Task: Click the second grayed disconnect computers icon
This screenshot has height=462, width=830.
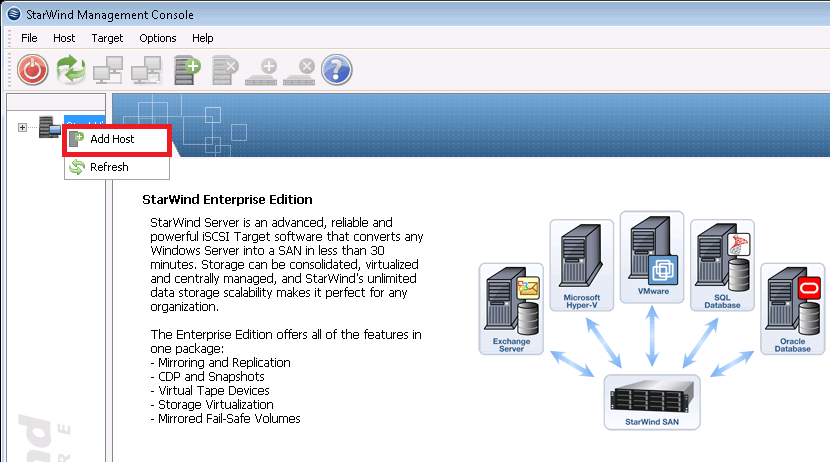Action: click(x=146, y=70)
